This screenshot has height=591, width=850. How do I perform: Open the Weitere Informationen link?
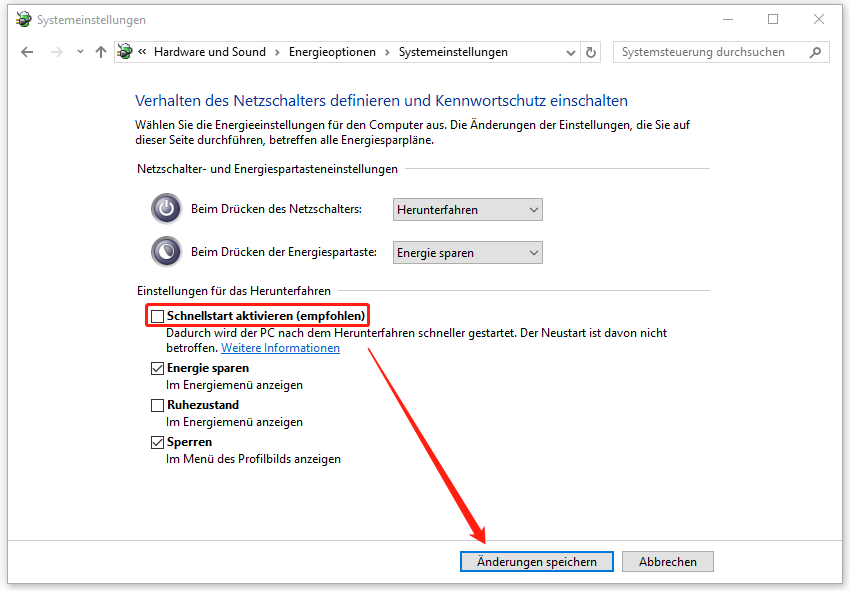pos(280,347)
